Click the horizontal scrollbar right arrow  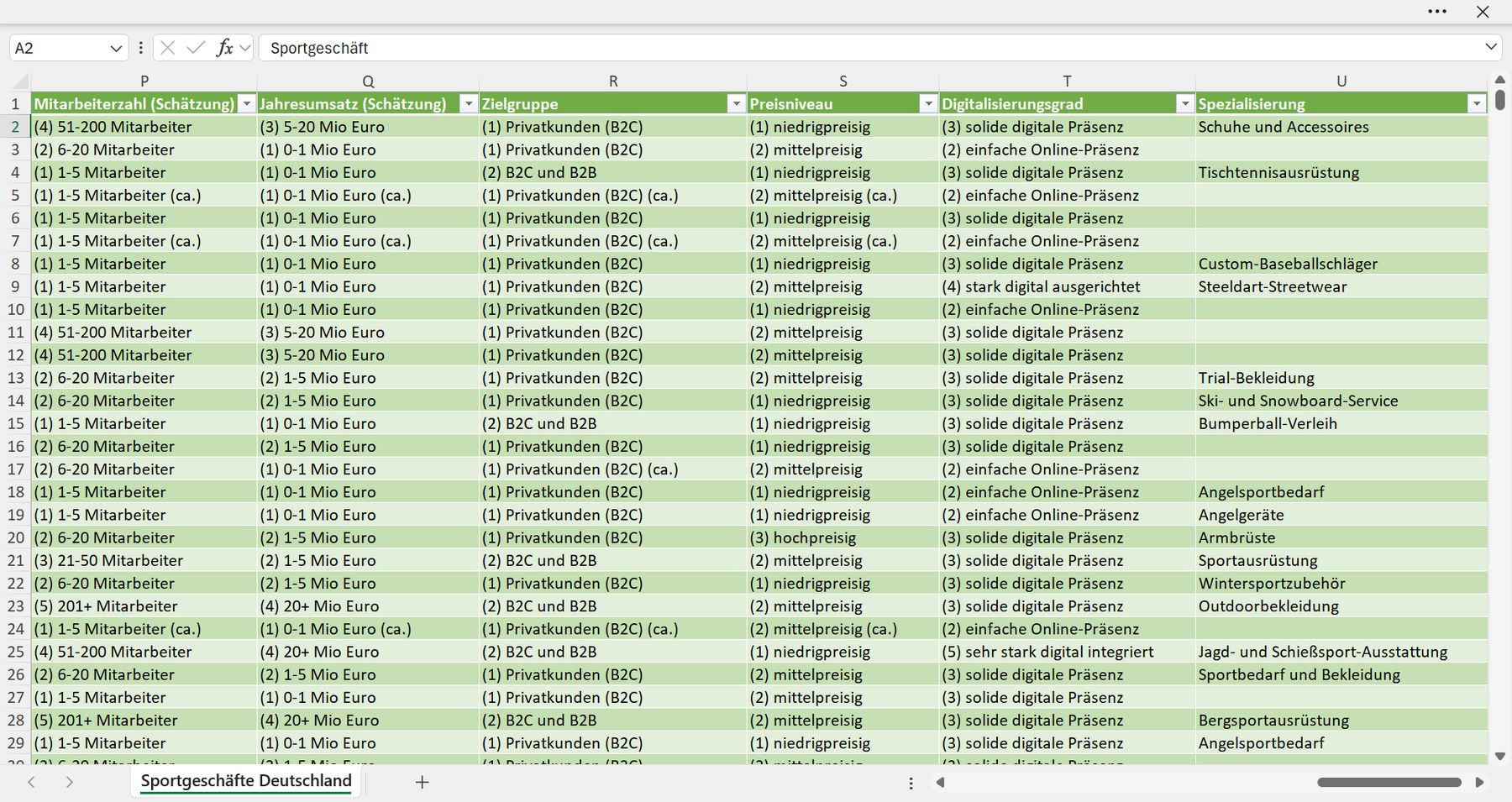(x=1479, y=782)
